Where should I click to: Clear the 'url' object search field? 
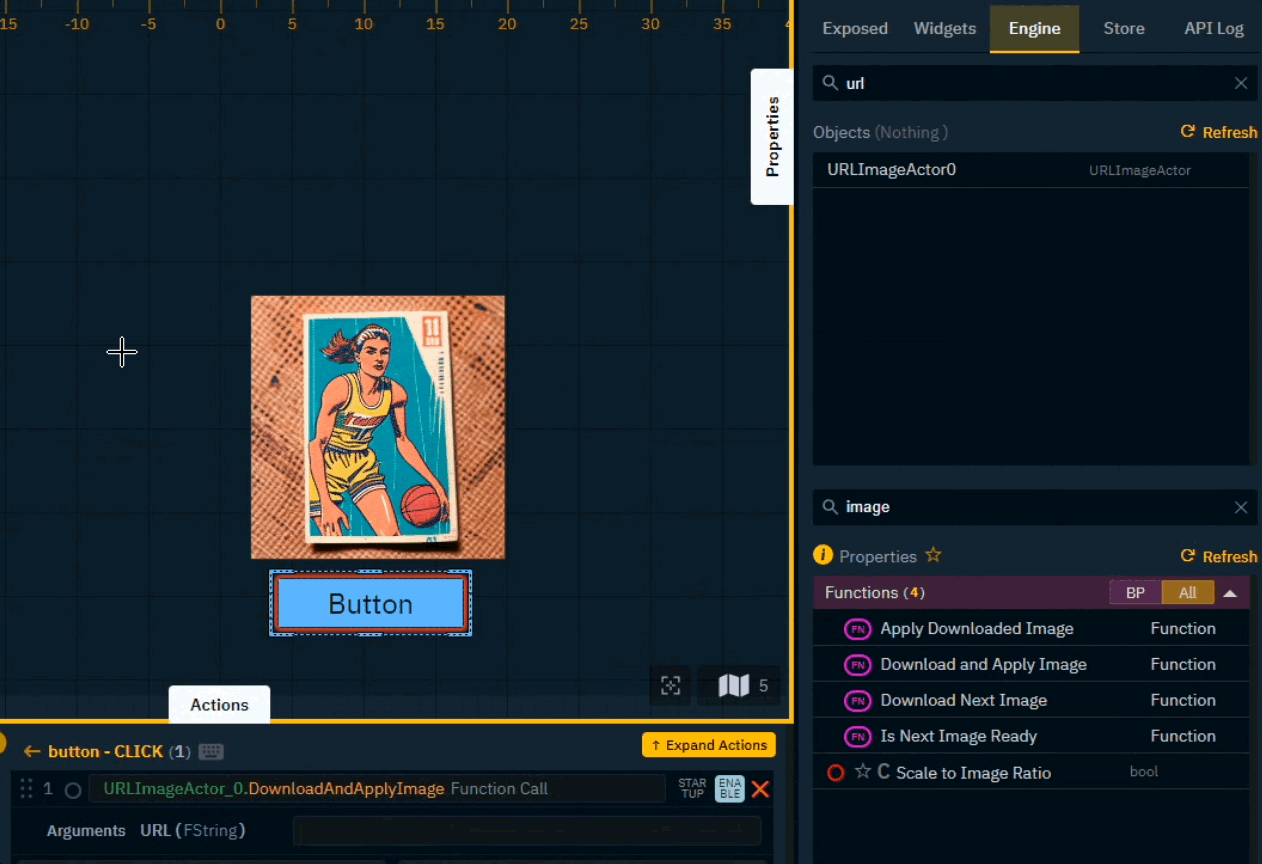pyautogui.click(x=1241, y=84)
